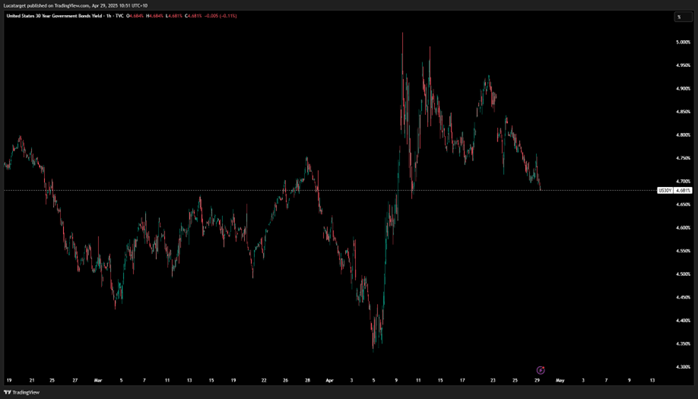Viewport: 698px width, 399px height.
Task: Click the 4.600% price axis label
Action: 683,228
